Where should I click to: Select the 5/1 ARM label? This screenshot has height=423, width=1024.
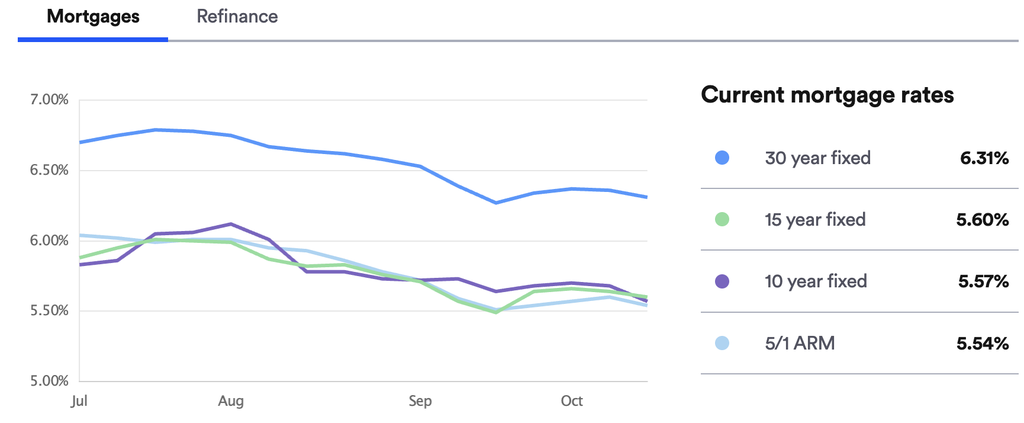click(799, 344)
